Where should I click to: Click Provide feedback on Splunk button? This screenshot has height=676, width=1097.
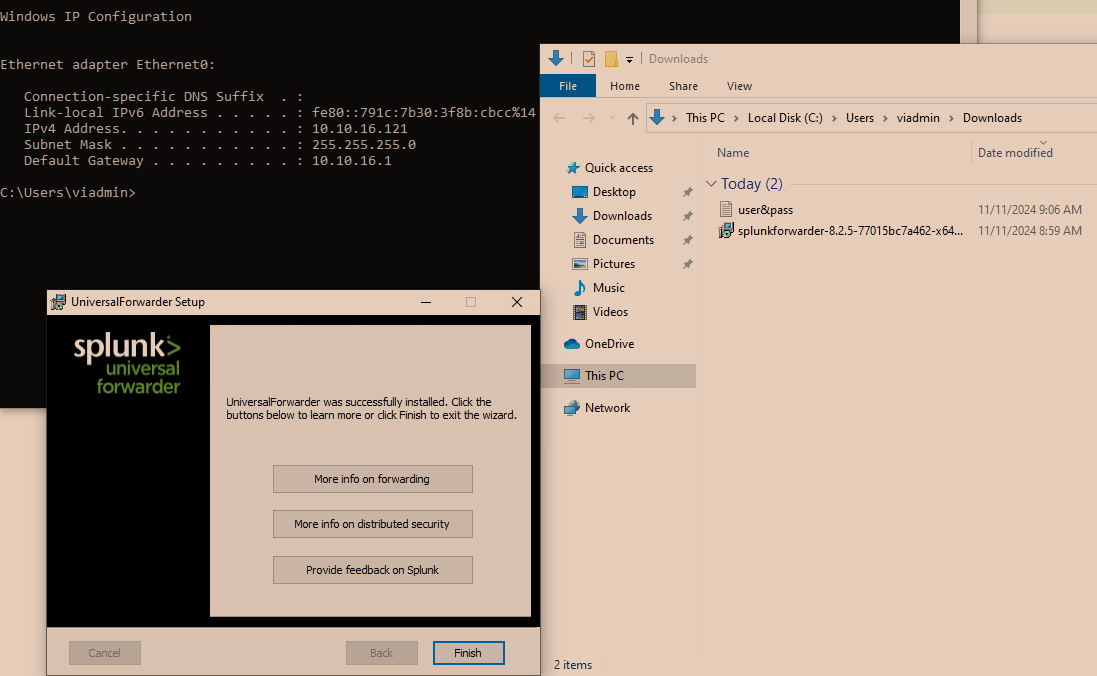[x=372, y=570]
